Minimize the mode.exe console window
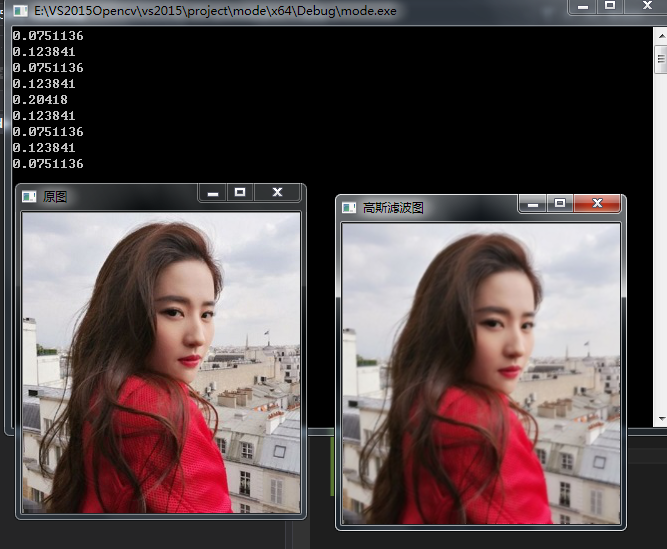667x549 pixels. click(x=583, y=6)
